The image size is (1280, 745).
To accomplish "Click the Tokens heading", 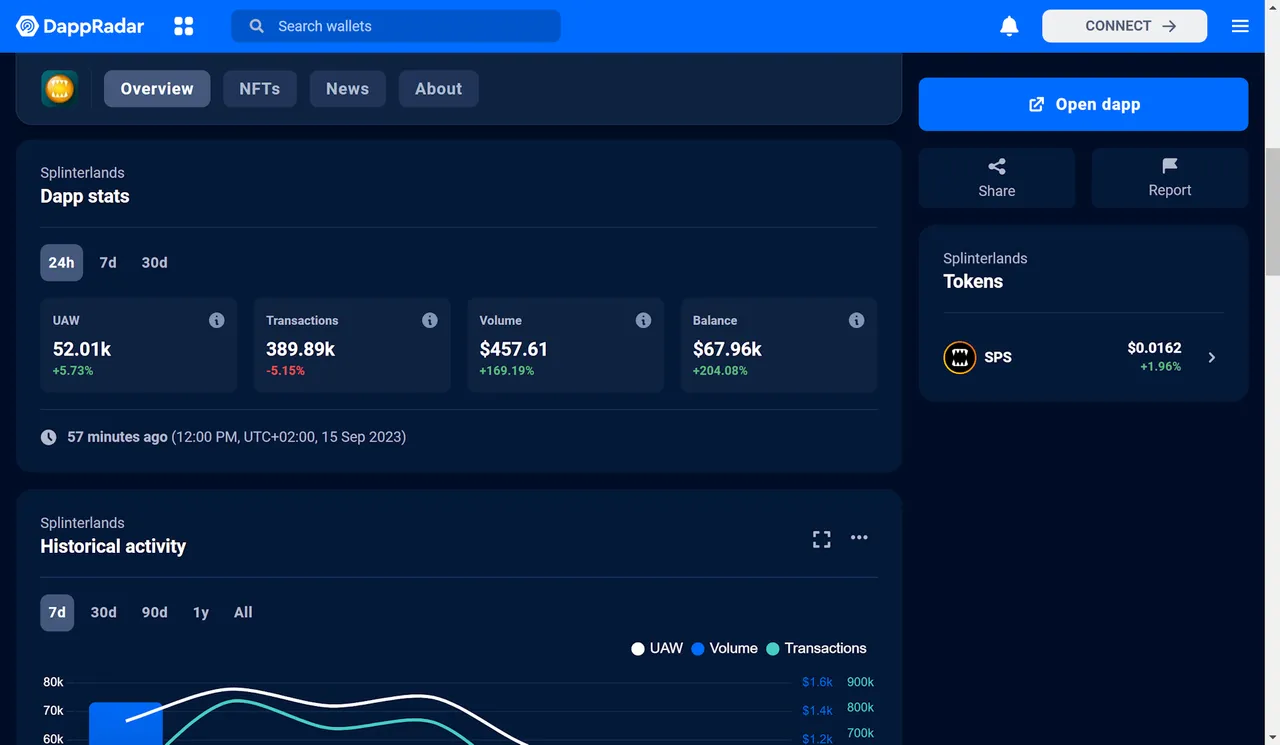I will click(973, 281).
